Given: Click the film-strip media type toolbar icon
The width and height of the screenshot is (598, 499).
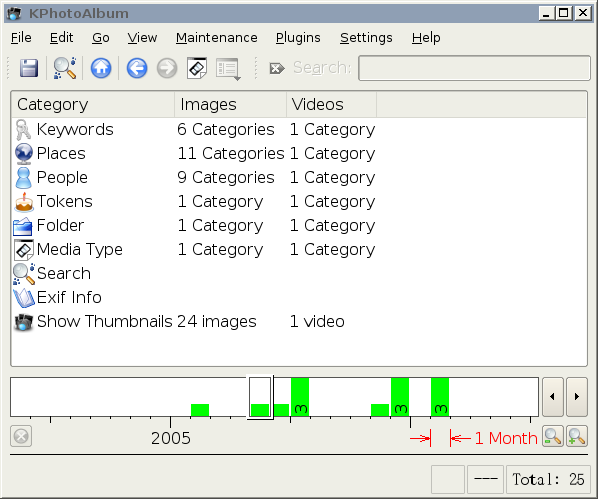Looking at the screenshot, I should tap(197, 68).
